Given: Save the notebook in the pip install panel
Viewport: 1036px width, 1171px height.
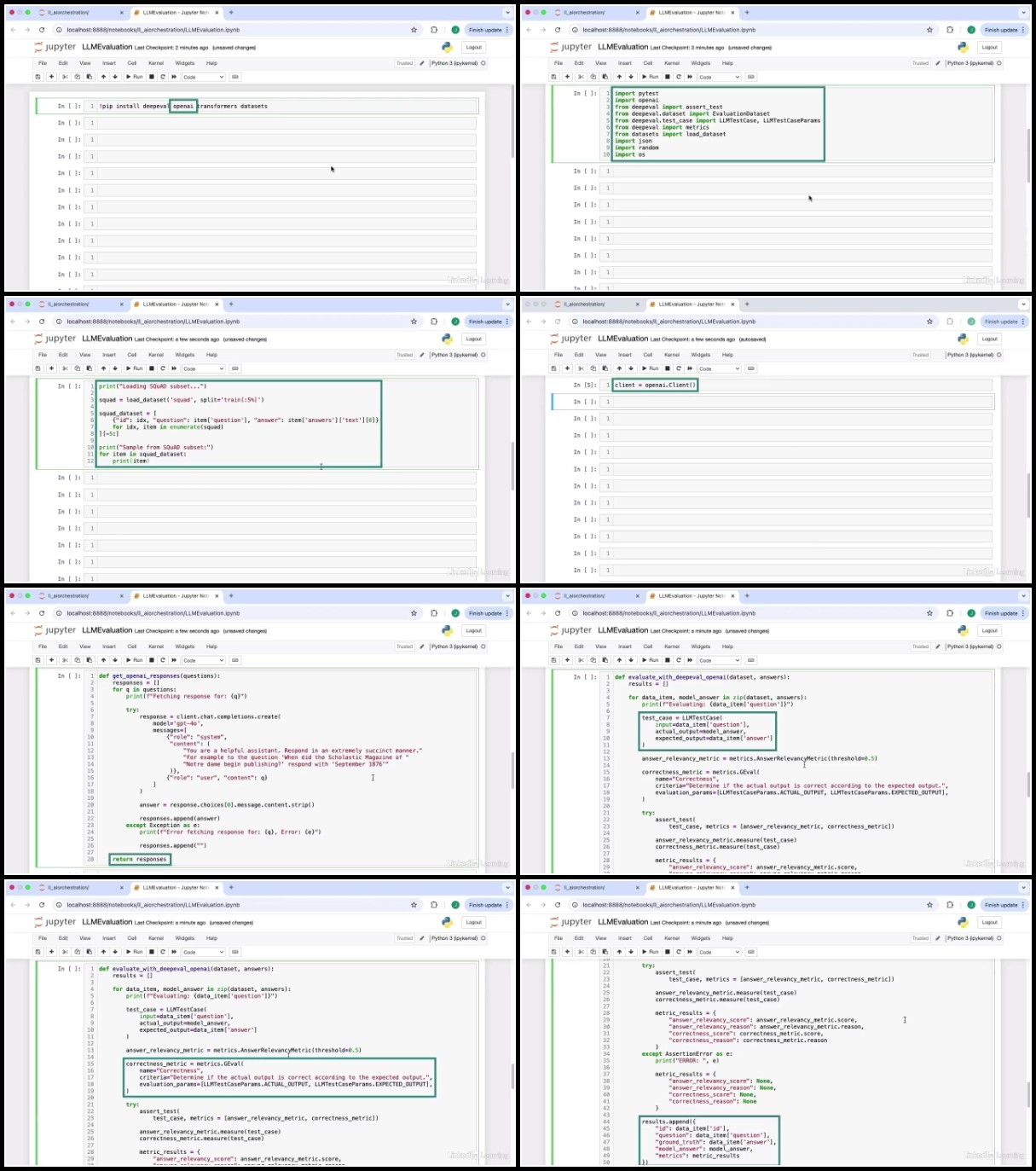Looking at the screenshot, I should [x=38, y=77].
